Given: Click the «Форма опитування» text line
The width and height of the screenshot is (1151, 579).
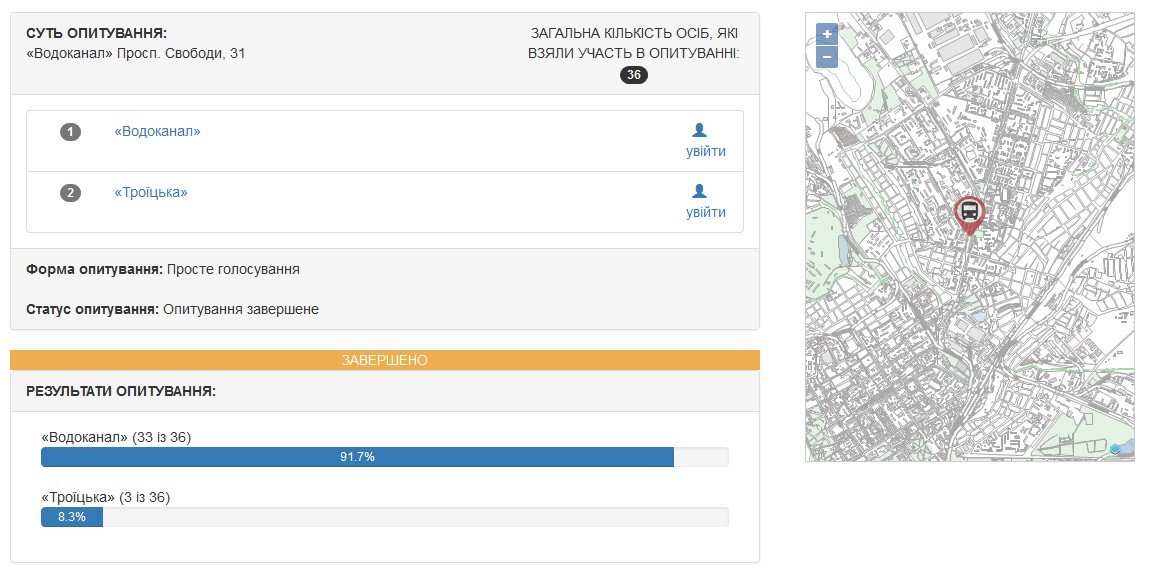Looking at the screenshot, I should pyautogui.click(x=163, y=269).
